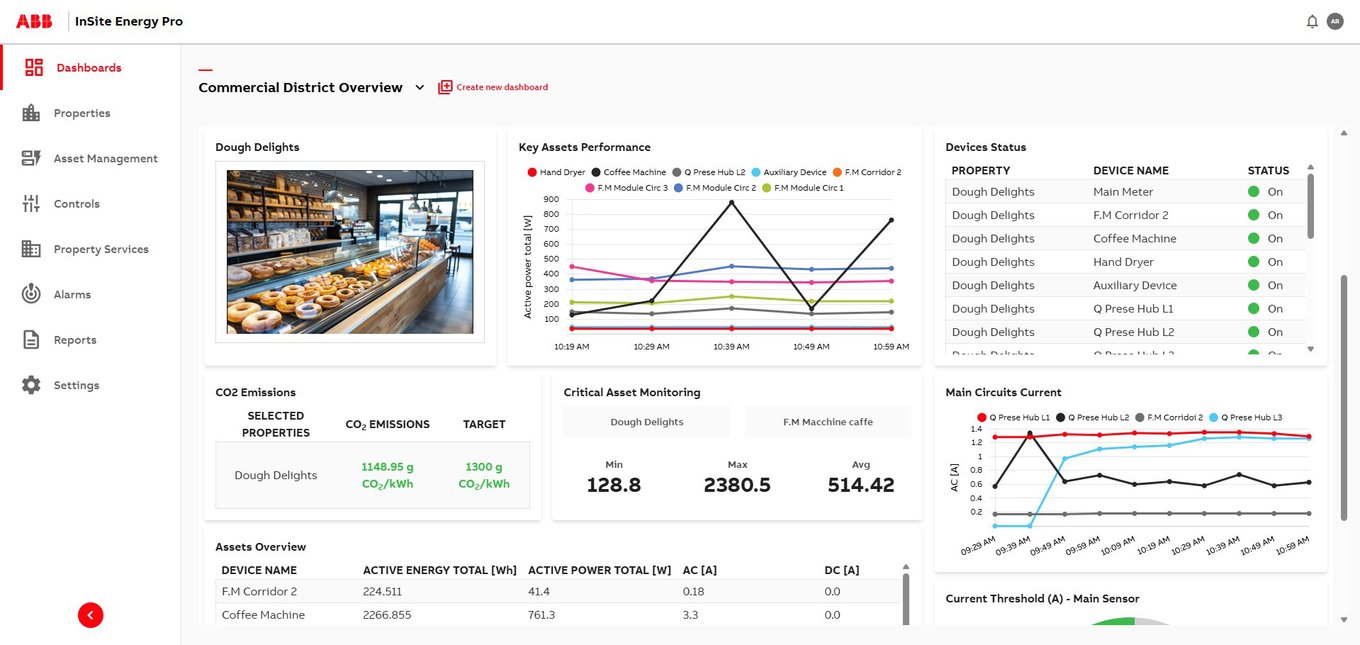Click green status dot for Coffee Machine
Image resolution: width=1360 pixels, height=645 pixels.
(x=1253, y=238)
